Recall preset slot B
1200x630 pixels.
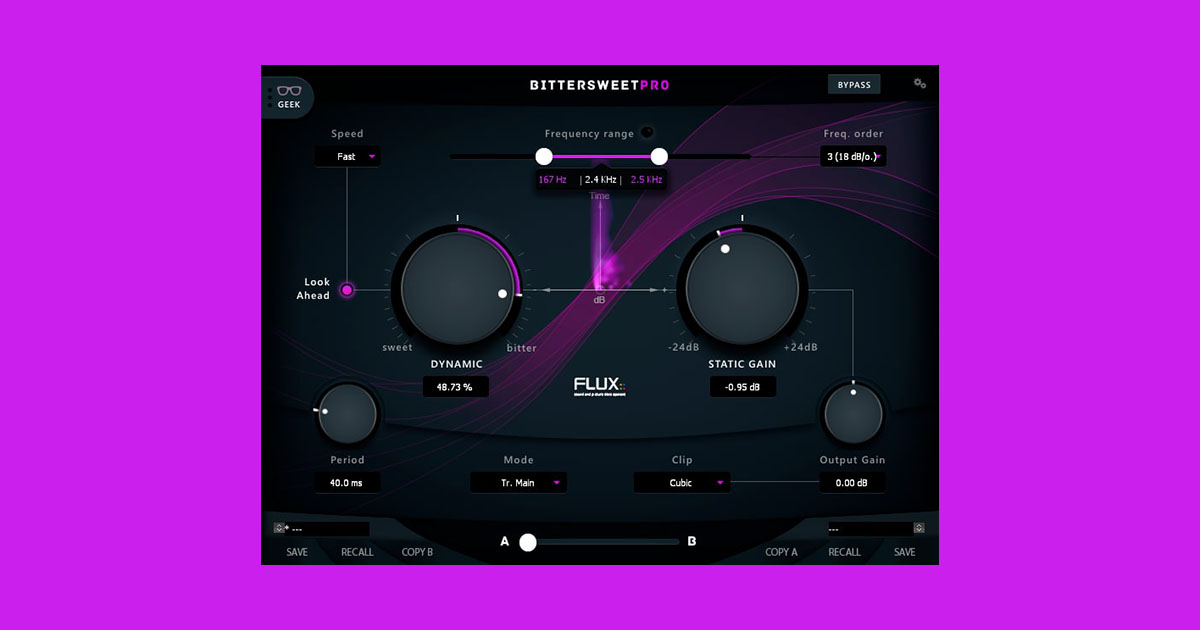[844, 552]
